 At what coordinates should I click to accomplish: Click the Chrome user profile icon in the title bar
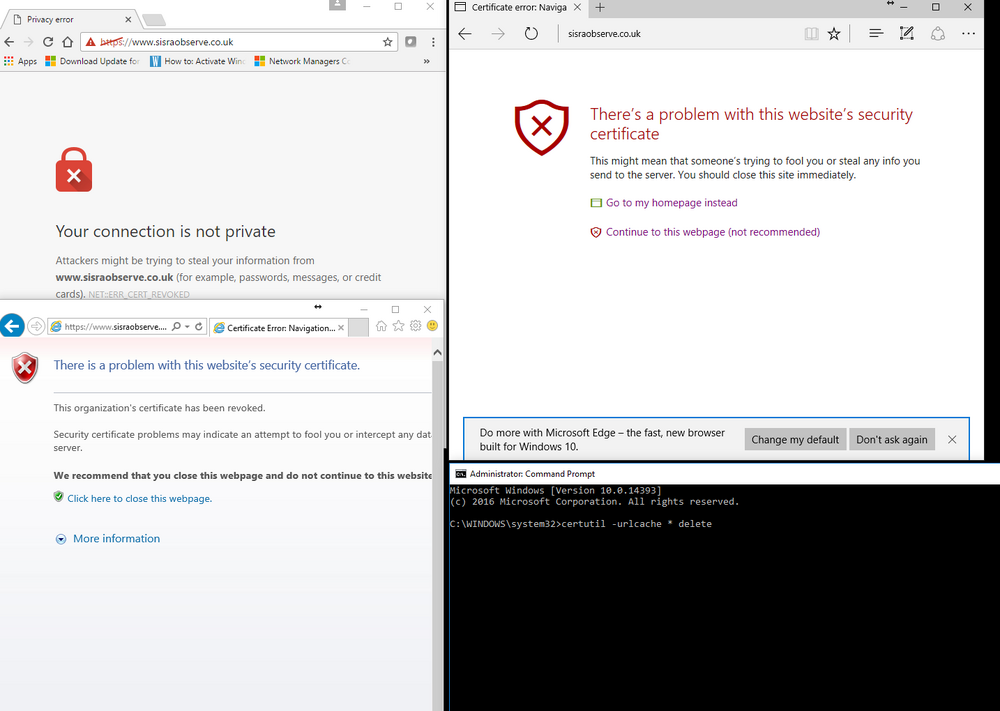(x=337, y=6)
